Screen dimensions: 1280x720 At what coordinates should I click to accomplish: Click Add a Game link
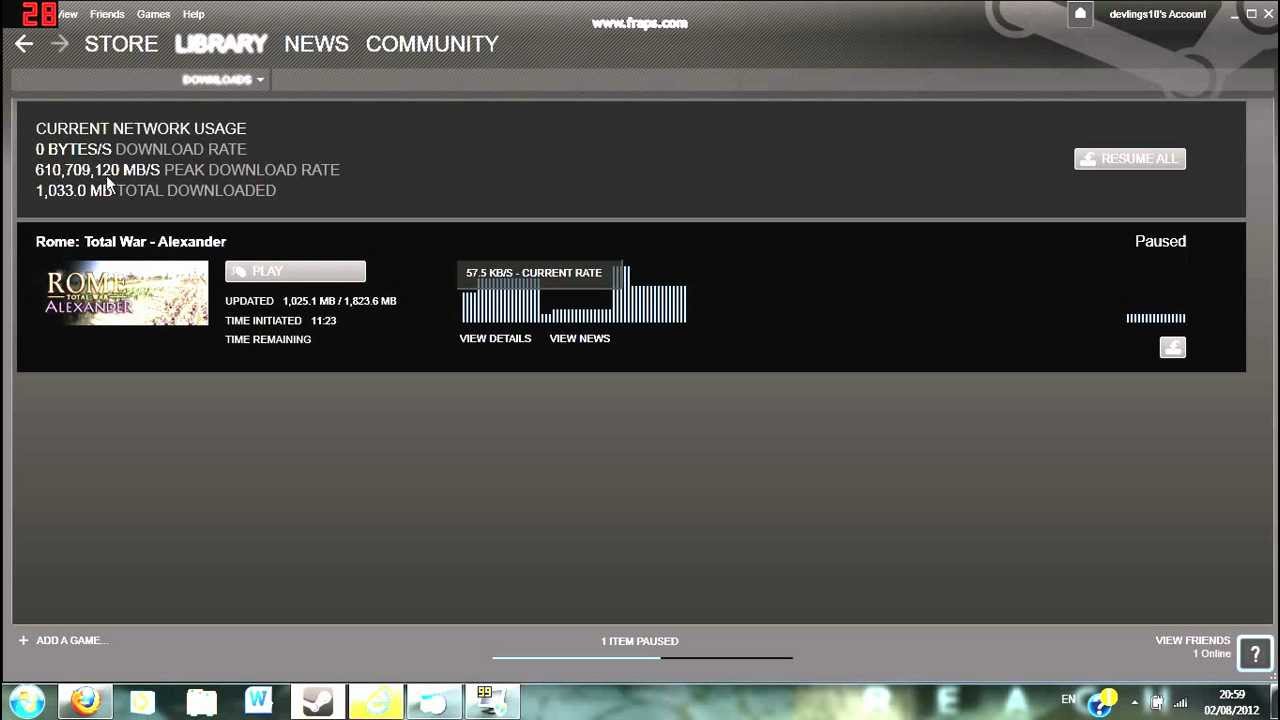(72, 640)
